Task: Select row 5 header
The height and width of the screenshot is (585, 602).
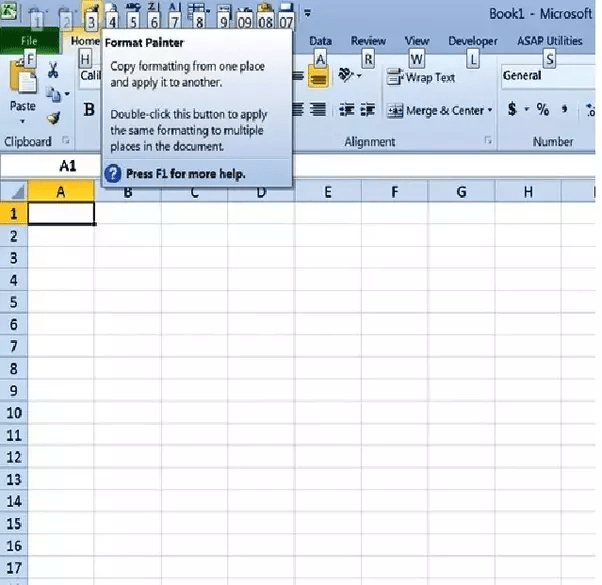Action: click(x=13, y=302)
